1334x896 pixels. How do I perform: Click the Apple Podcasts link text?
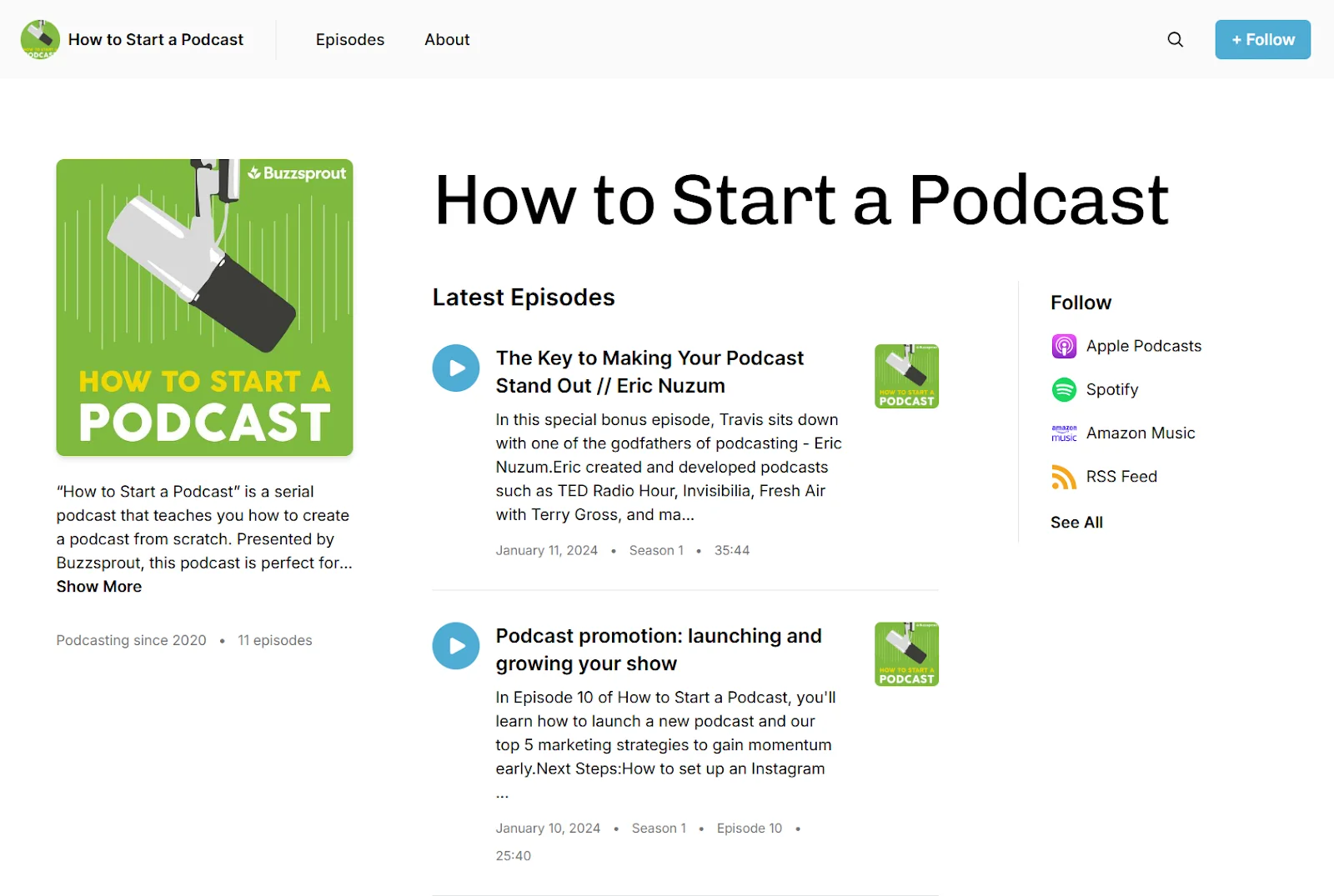coord(1143,345)
